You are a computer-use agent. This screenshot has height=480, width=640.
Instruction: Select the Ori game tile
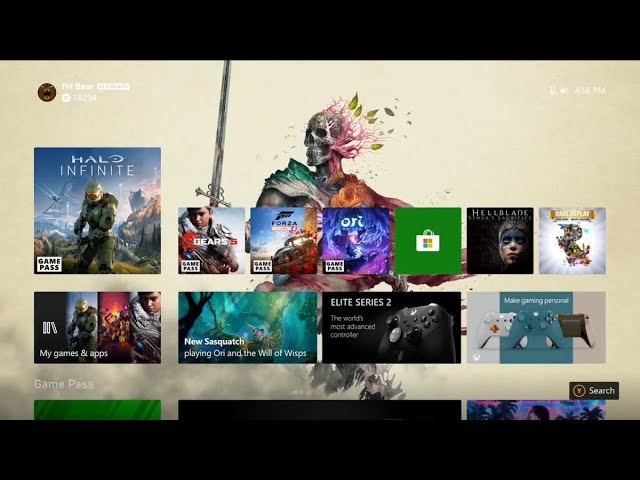pos(356,240)
